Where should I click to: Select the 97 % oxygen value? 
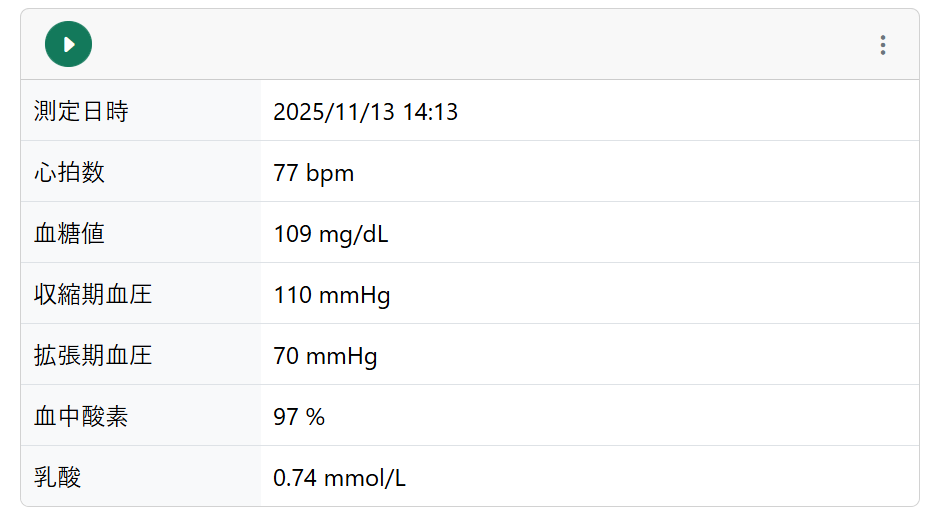299,418
